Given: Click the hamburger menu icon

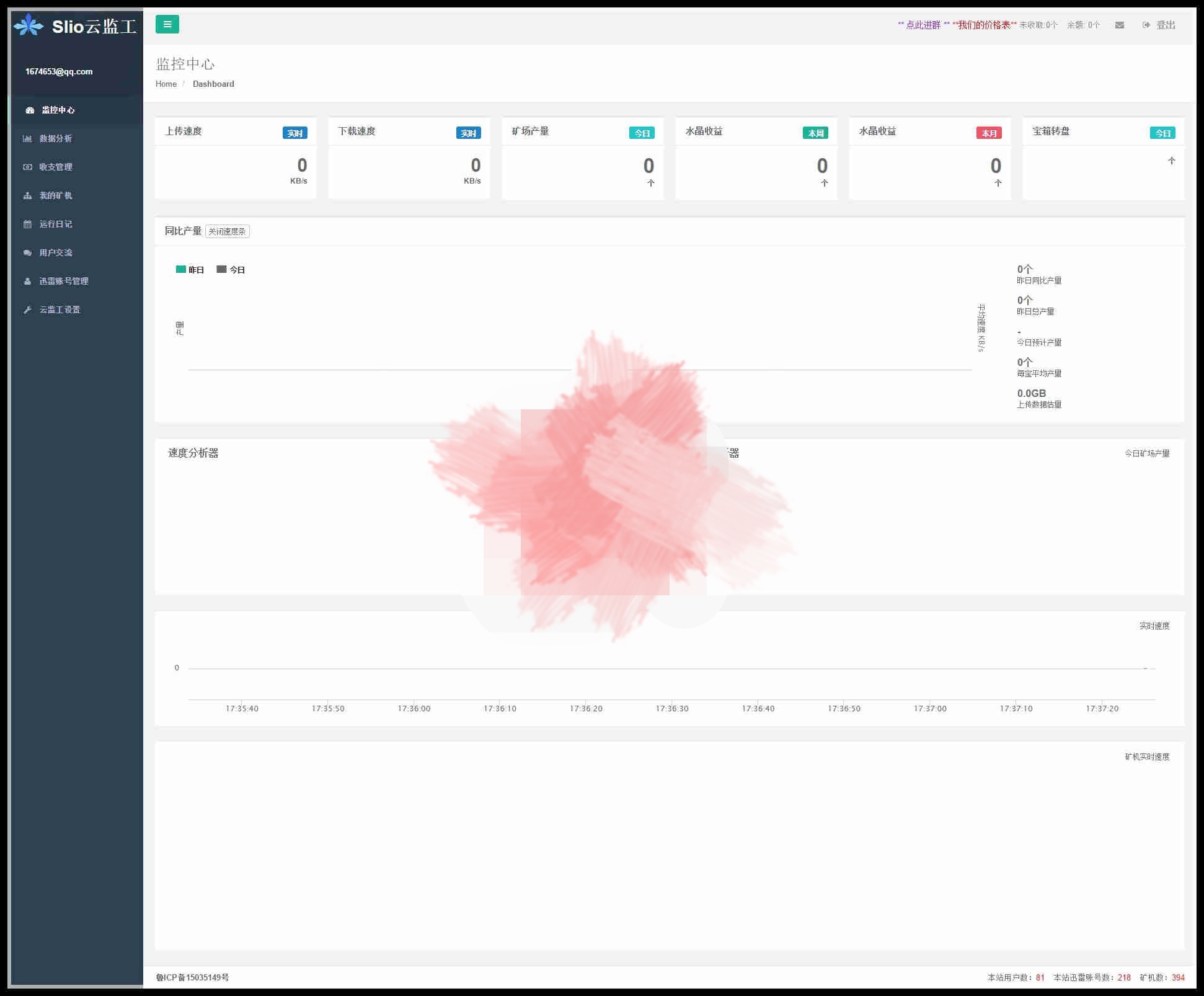Looking at the screenshot, I should (x=167, y=24).
